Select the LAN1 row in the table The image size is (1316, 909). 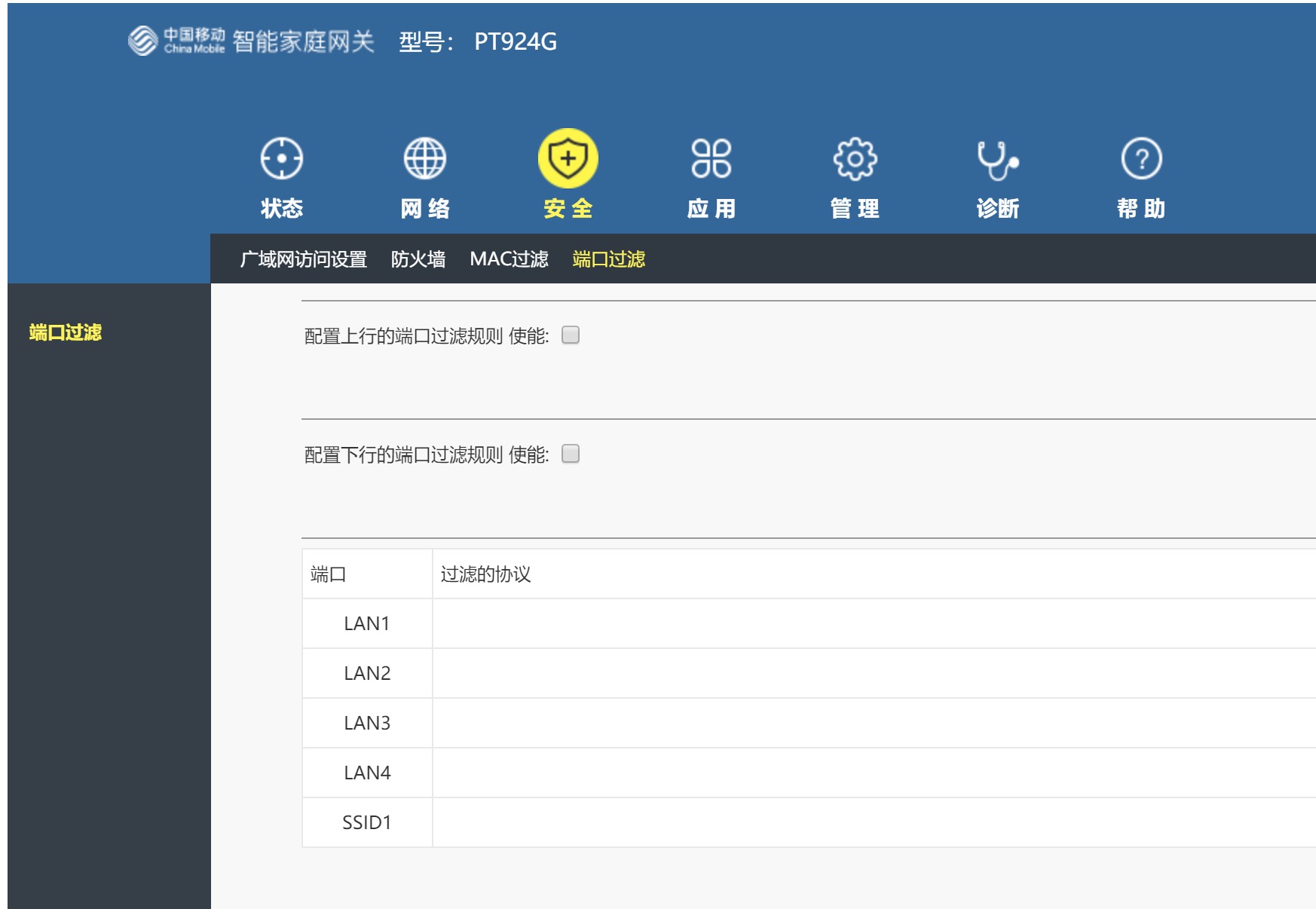[367, 623]
